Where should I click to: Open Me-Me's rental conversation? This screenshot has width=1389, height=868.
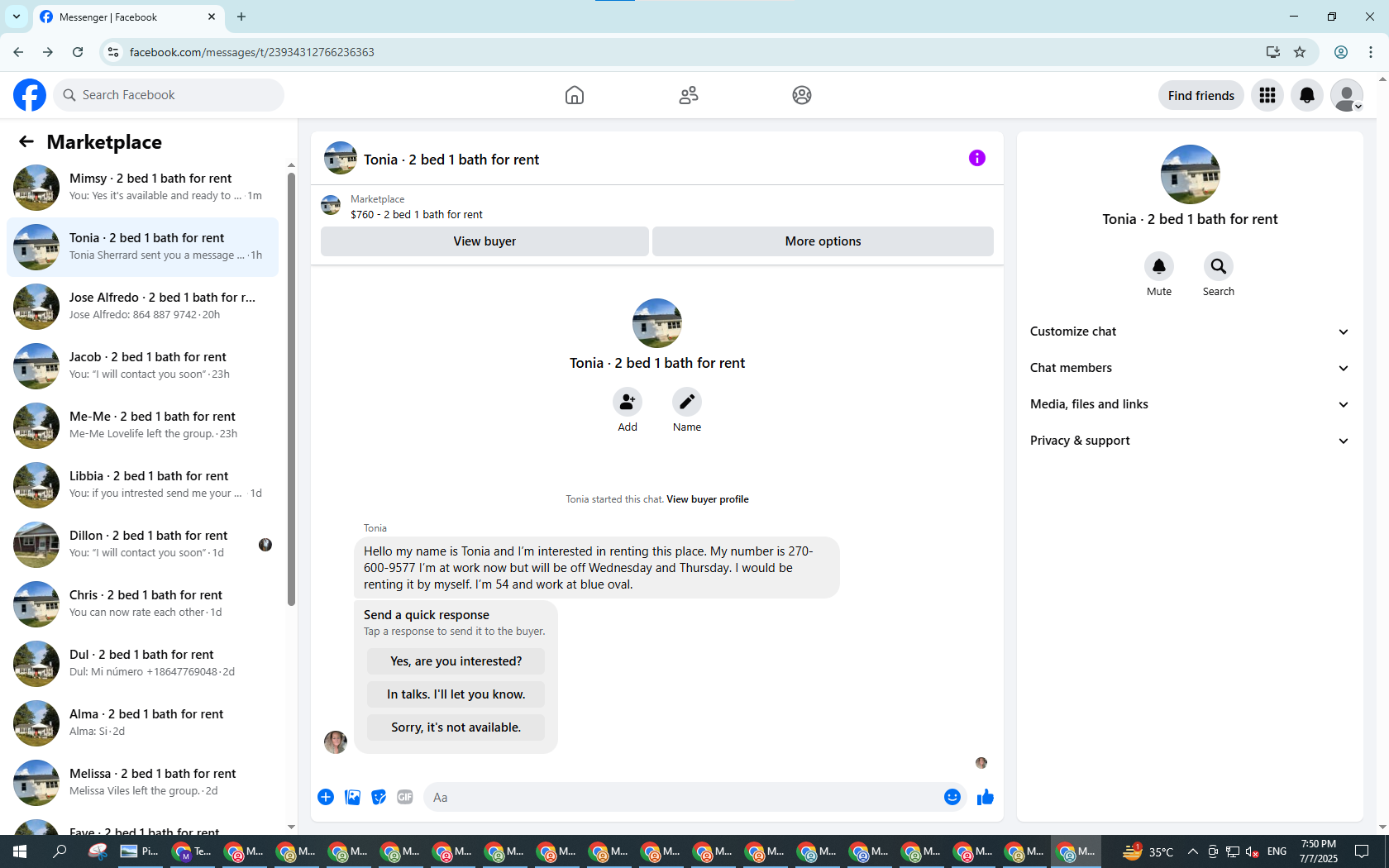coord(142,426)
